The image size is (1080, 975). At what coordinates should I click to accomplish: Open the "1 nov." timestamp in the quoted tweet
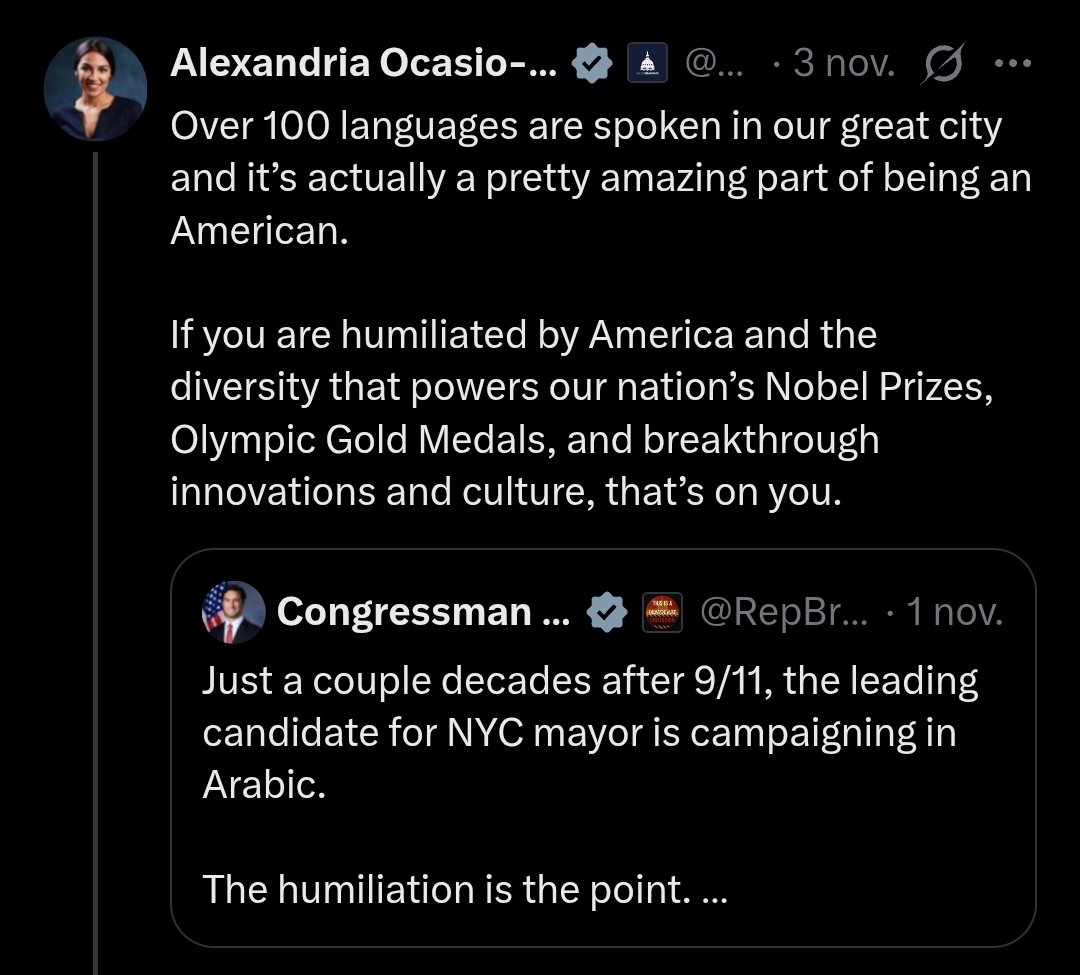pos(953,612)
